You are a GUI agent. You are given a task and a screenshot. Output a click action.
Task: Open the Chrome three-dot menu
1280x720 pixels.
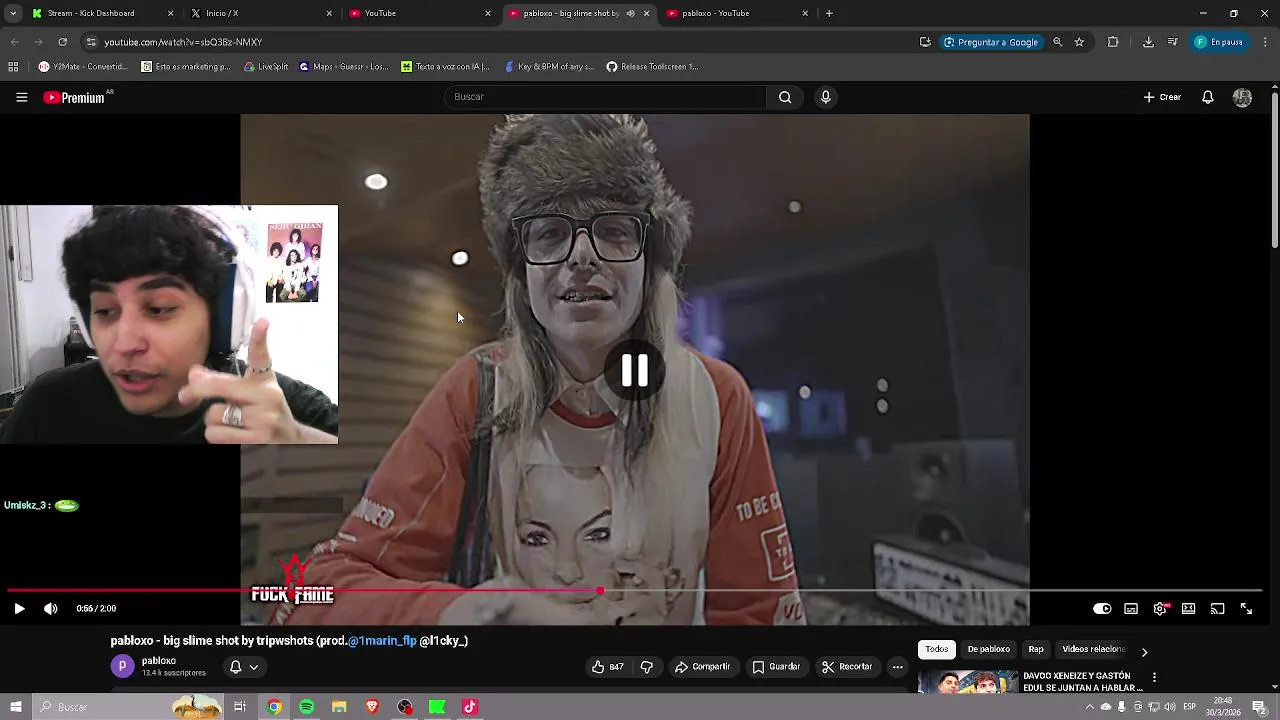coord(1266,42)
